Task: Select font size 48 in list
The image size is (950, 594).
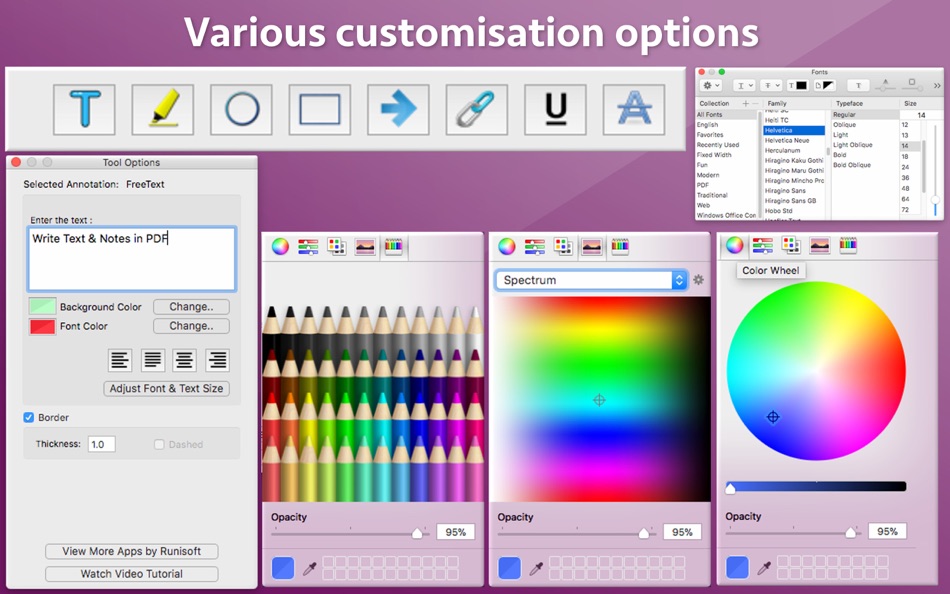Action: [x=905, y=189]
